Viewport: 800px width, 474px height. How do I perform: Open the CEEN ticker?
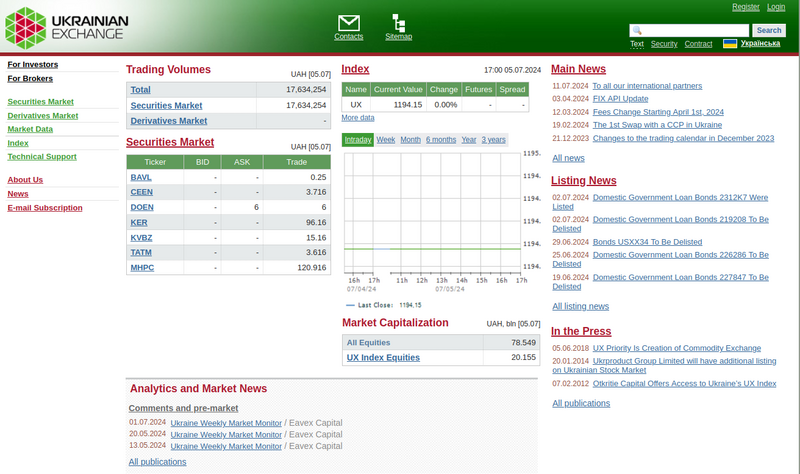tap(141, 192)
